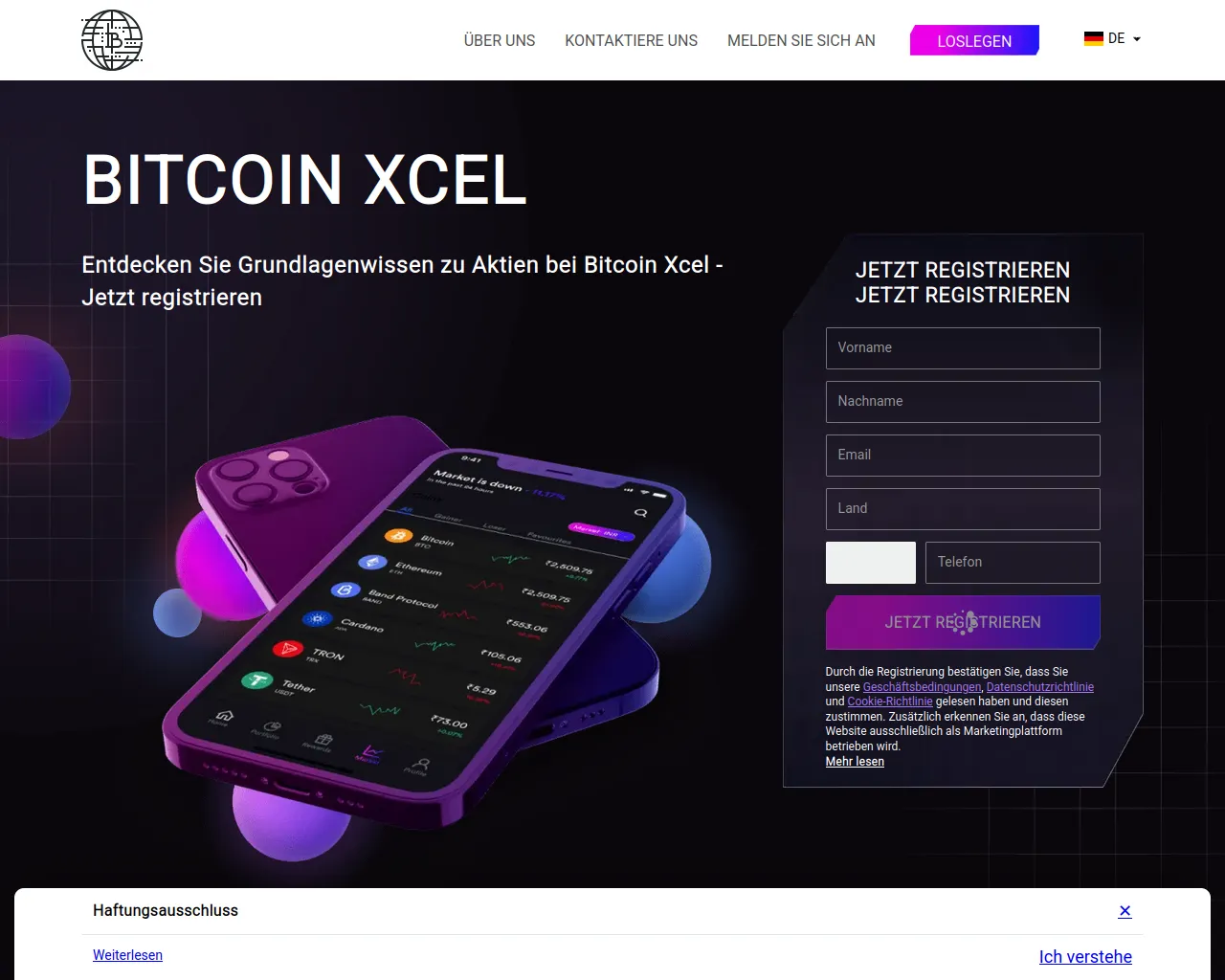This screenshot has width=1225, height=980.
Task: Open the Über Uns menu item
Action: pyautogui.click(x=500, y=40)
